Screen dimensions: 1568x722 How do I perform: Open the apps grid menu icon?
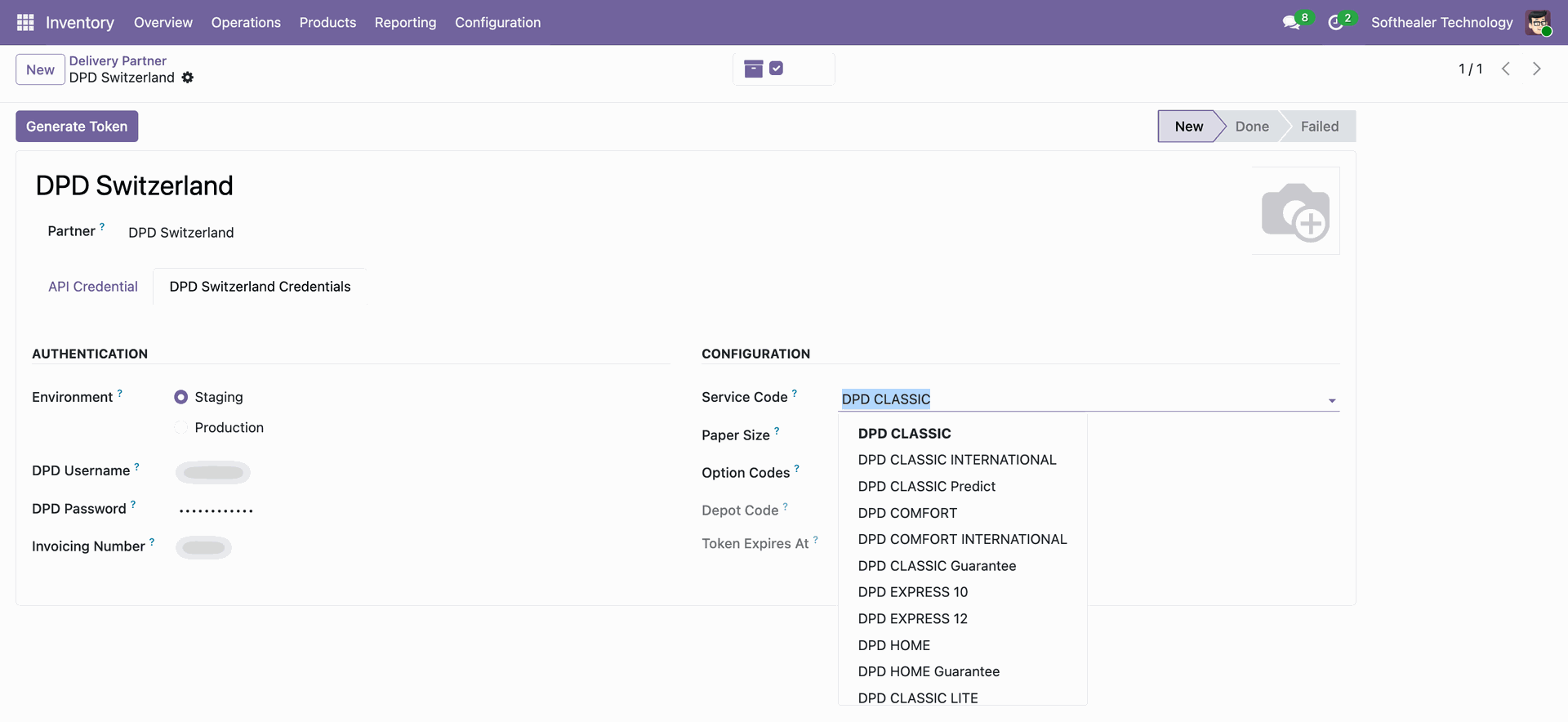25,22
